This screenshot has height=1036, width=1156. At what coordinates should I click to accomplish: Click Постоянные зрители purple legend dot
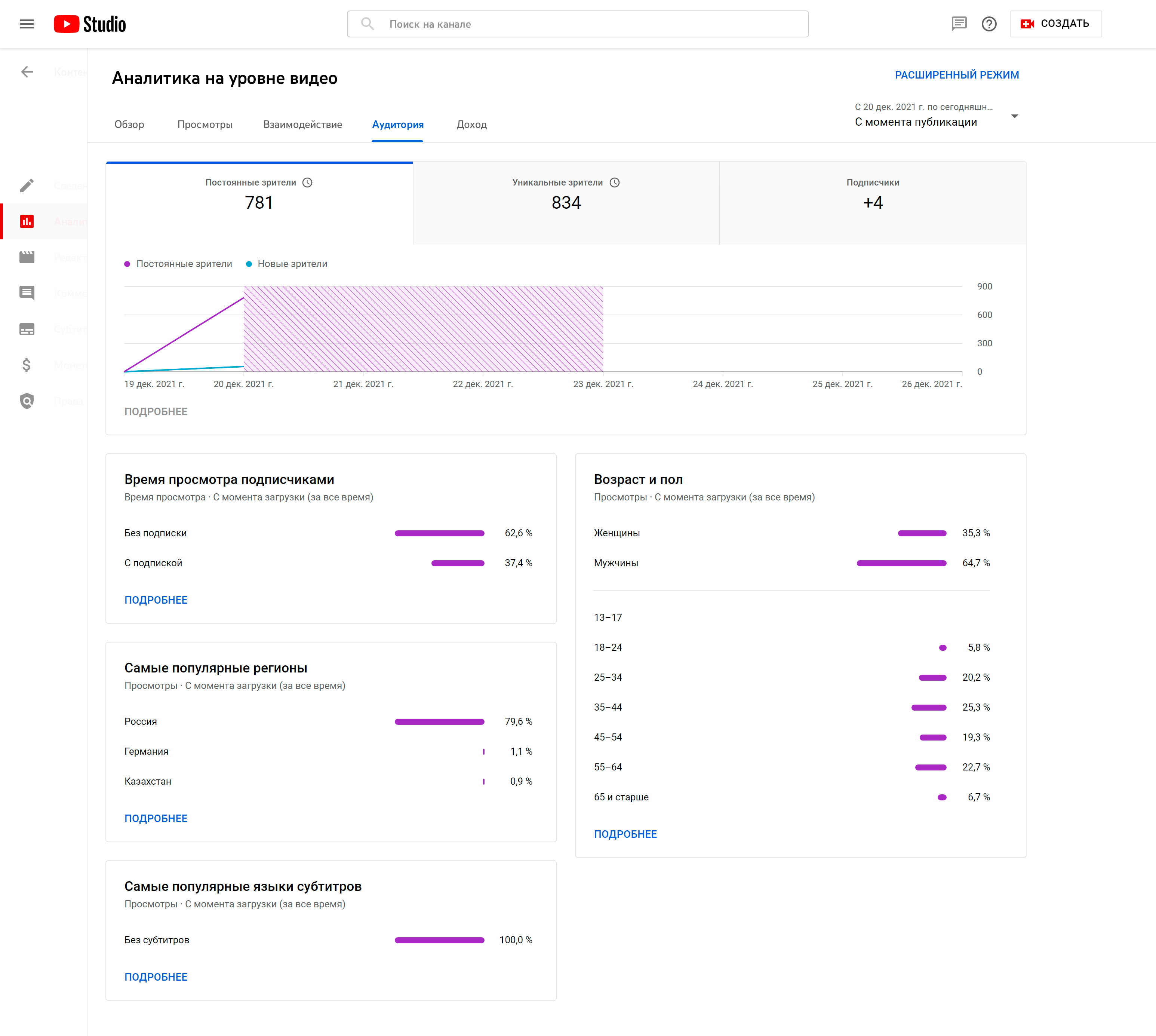[127, 264]
